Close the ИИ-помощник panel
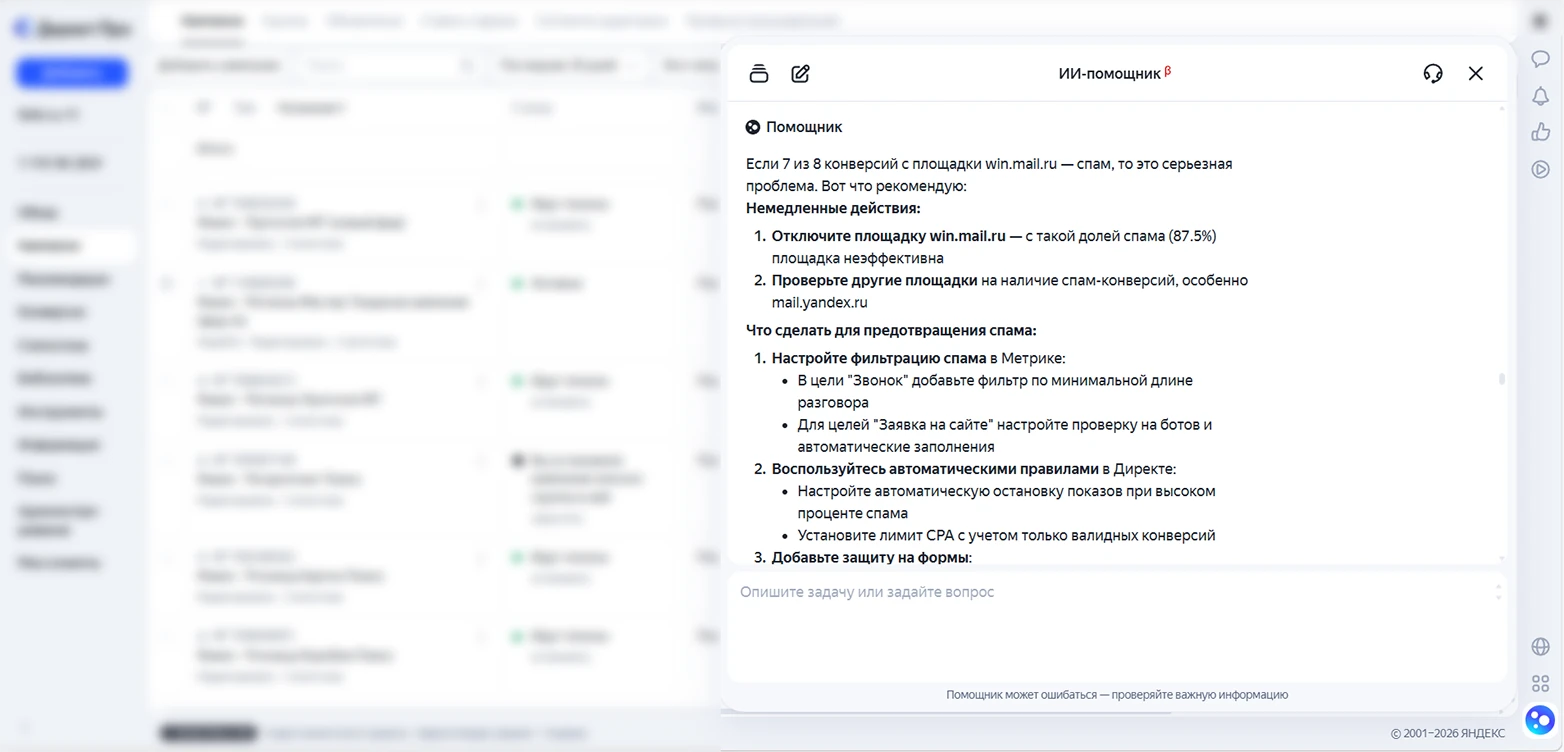 click(1476, 73)
